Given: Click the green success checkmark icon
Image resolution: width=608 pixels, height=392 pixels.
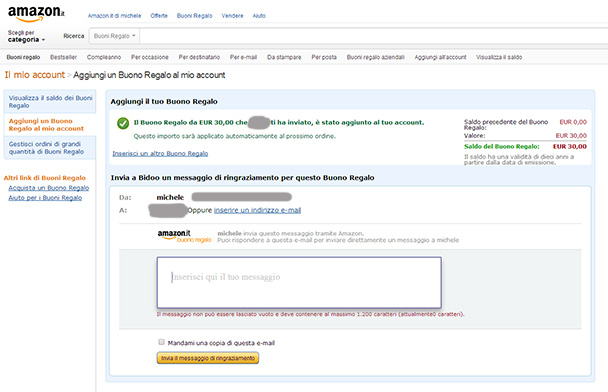Looking at the screenshot, I should pos(123,123).
